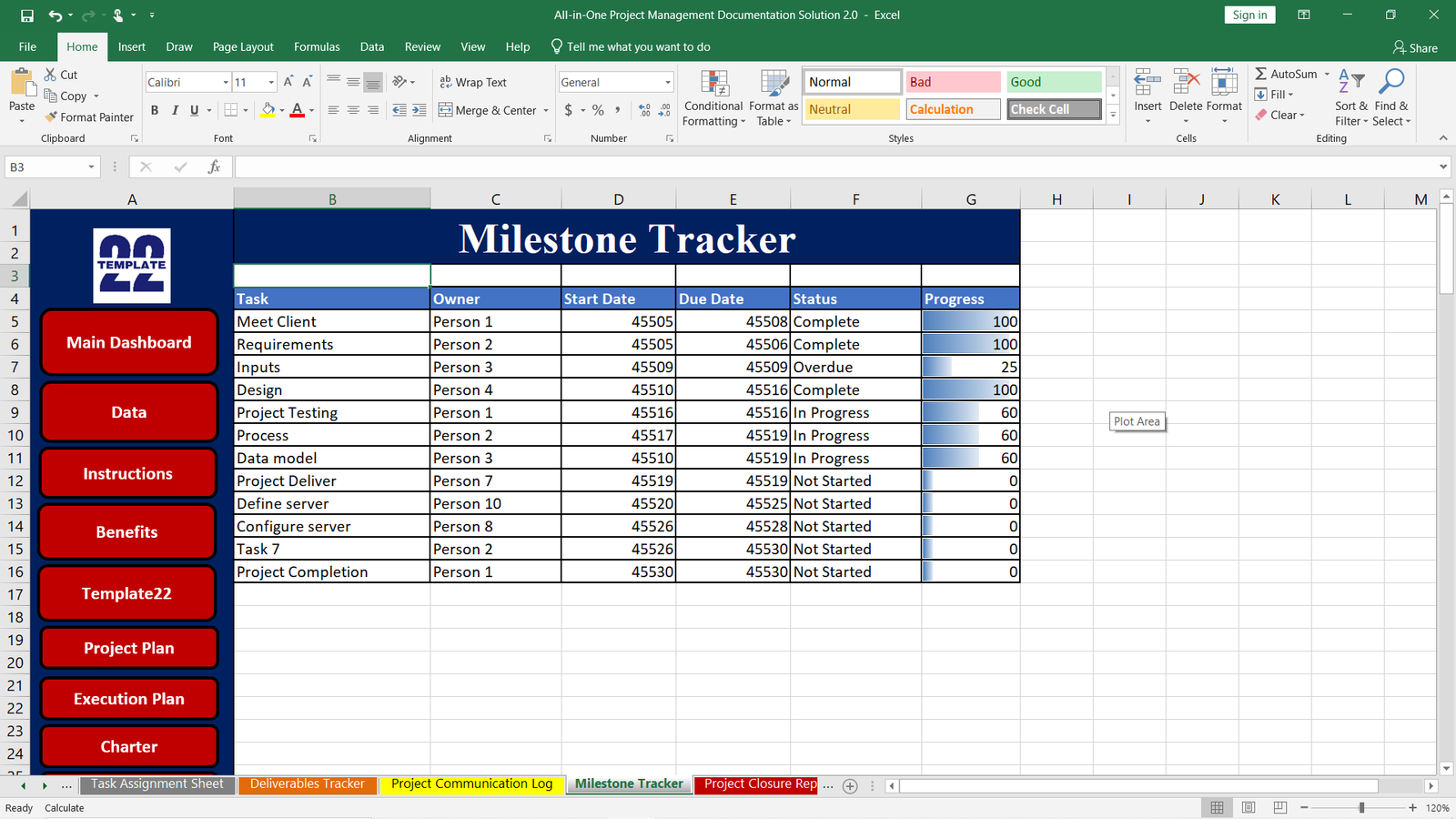This screenshot has height=819, width=1456.
Task: Click the Charter button
Action: tap(129, 746)
